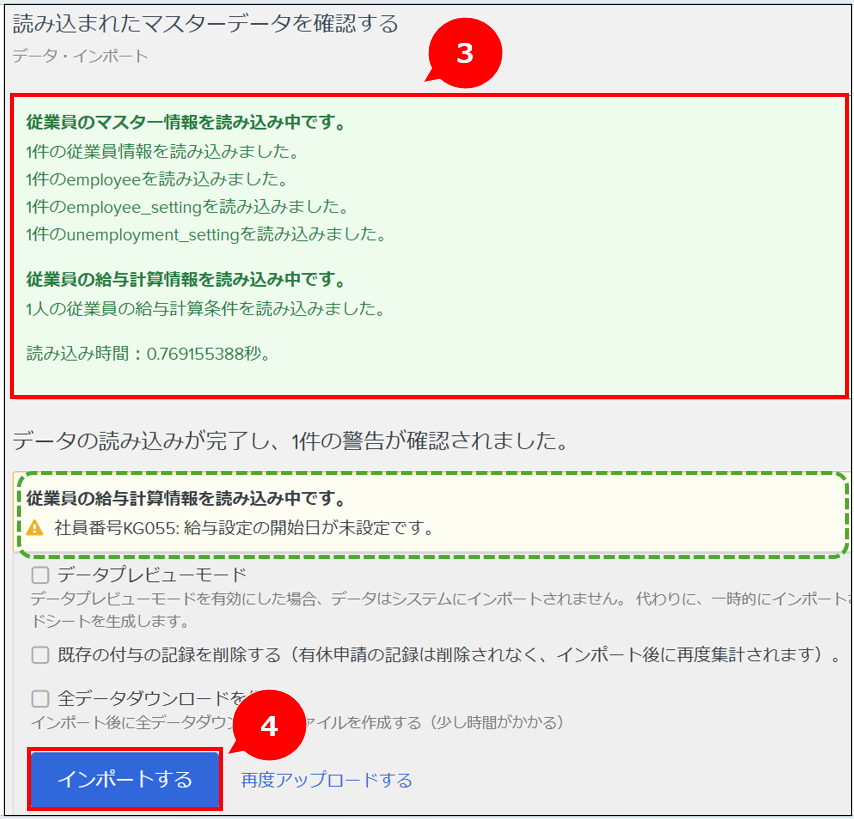Click the 1件の警告が確認されました summary text
Image resolution: width=854 pixels, height=819 pixels.
[x=290, y=440]
